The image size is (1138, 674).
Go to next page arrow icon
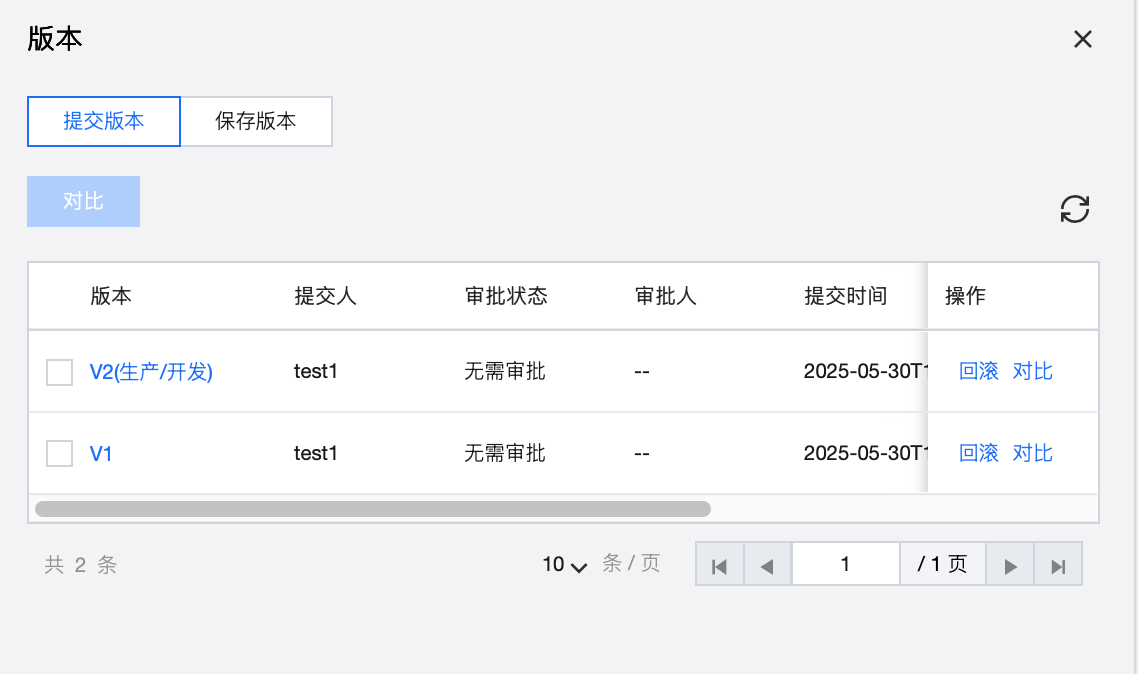point(1010,565)
